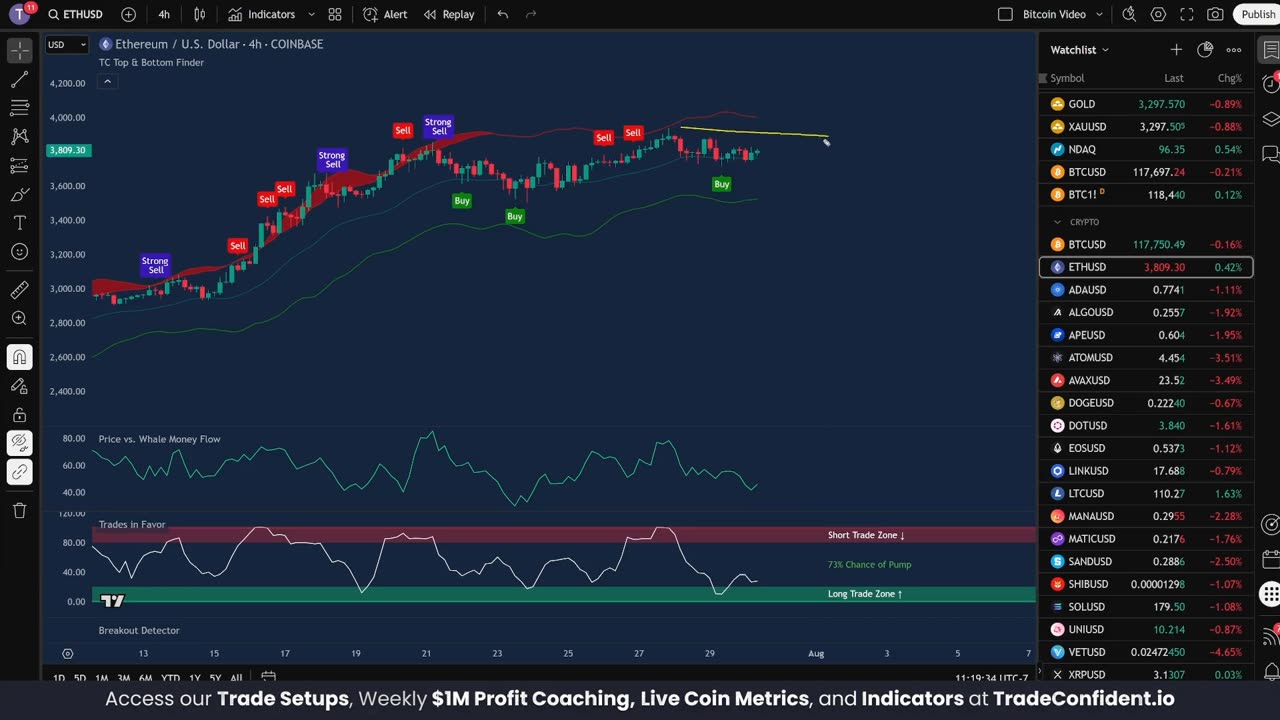This screenshot has width=1280, height=720.
Task: Open the candlestick chart style menu
Action: tap(199, 15)
